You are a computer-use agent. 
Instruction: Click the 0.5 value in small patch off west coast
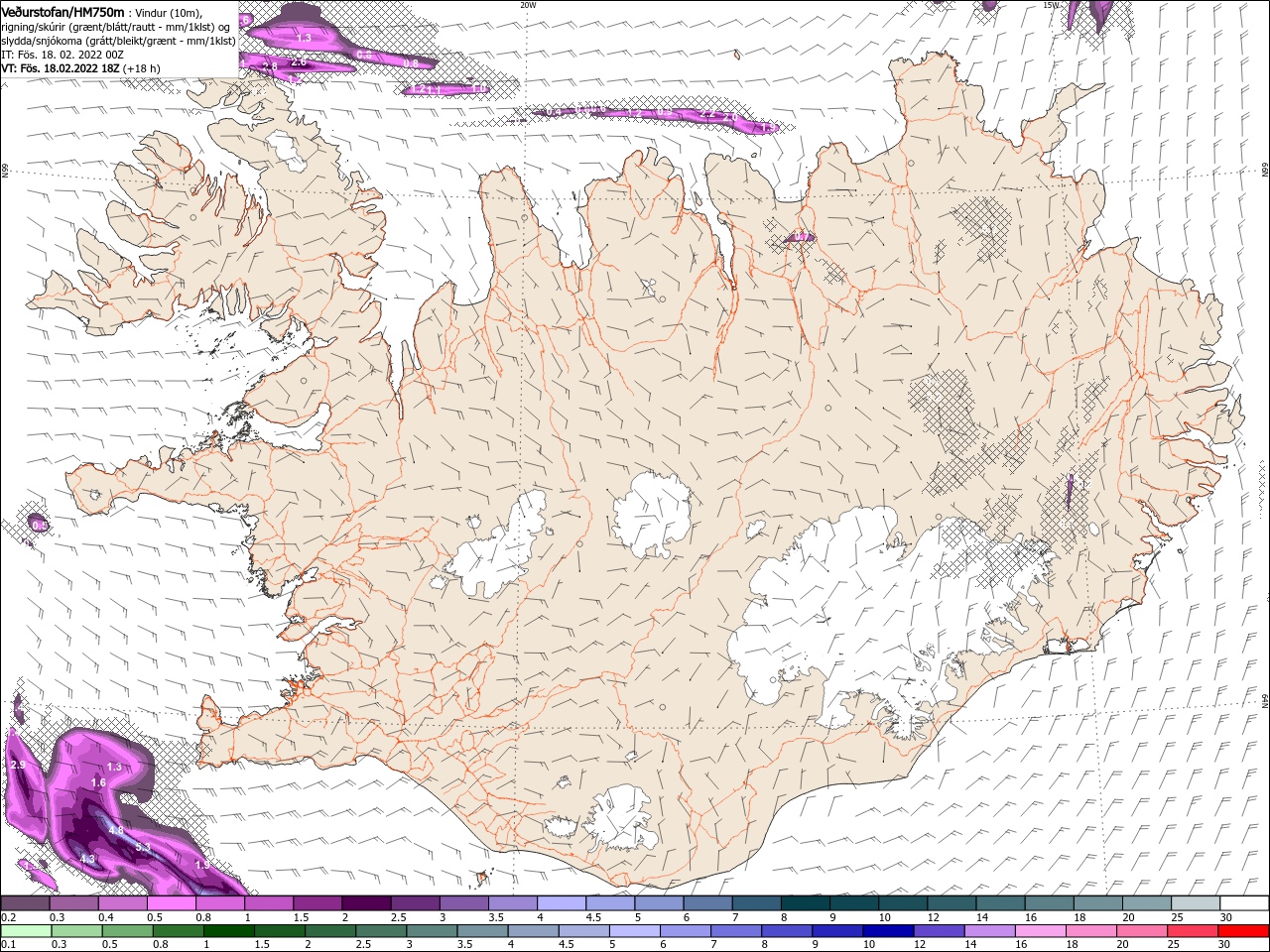(39, 526)
